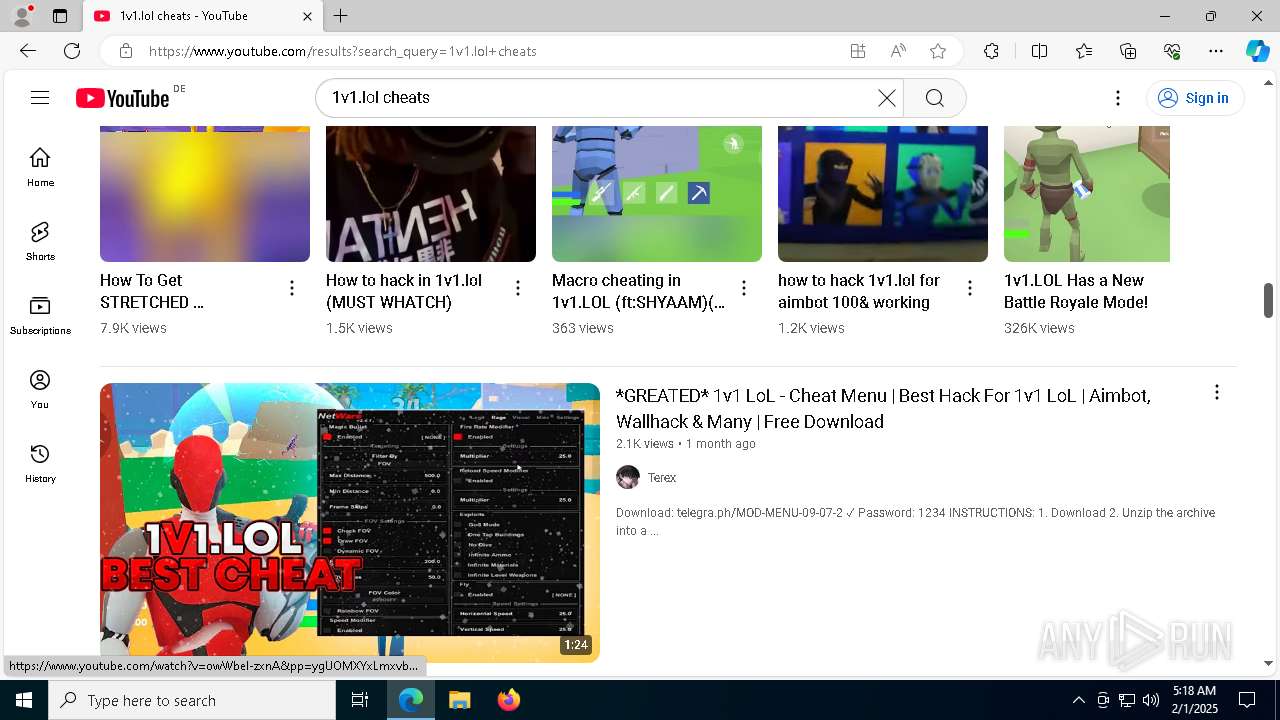
Task: Open Collections icon in Edge toolbar
Action: (1128, 51)
